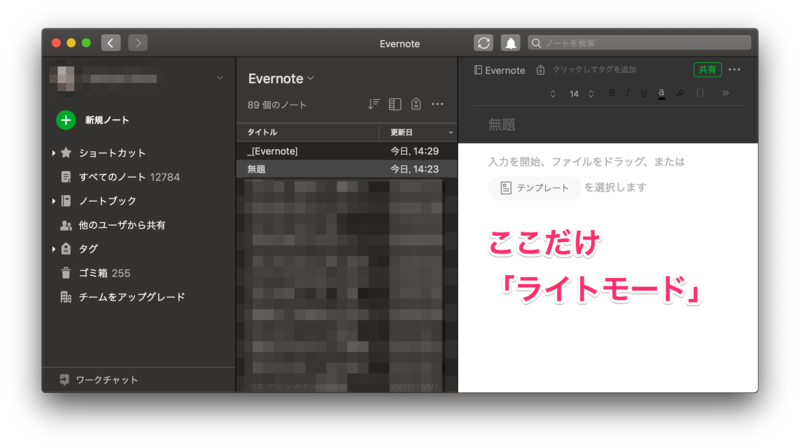
Task: Expand the タグ section
Action: click(53, 248)
